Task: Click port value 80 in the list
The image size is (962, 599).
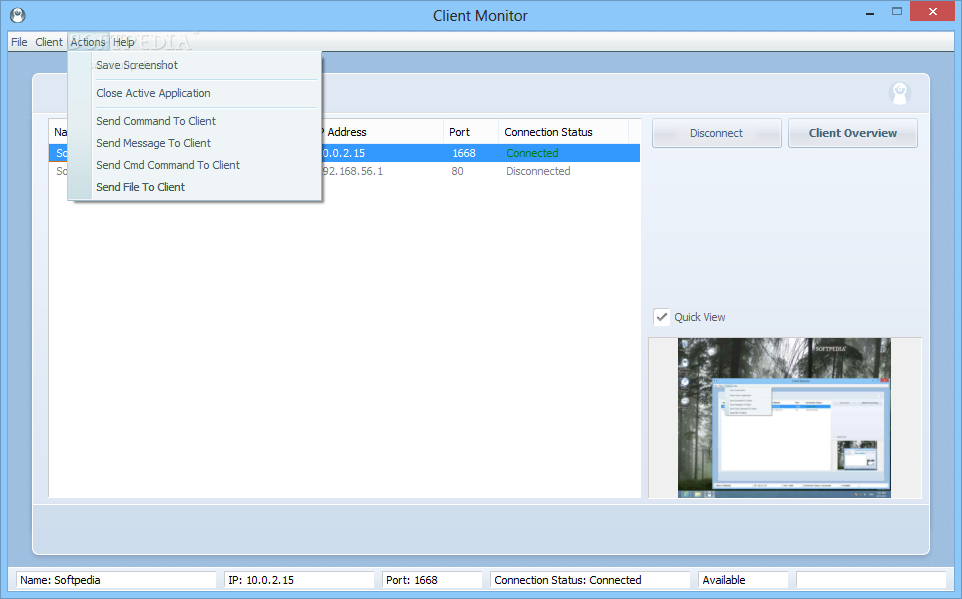Action: [457, 171]
